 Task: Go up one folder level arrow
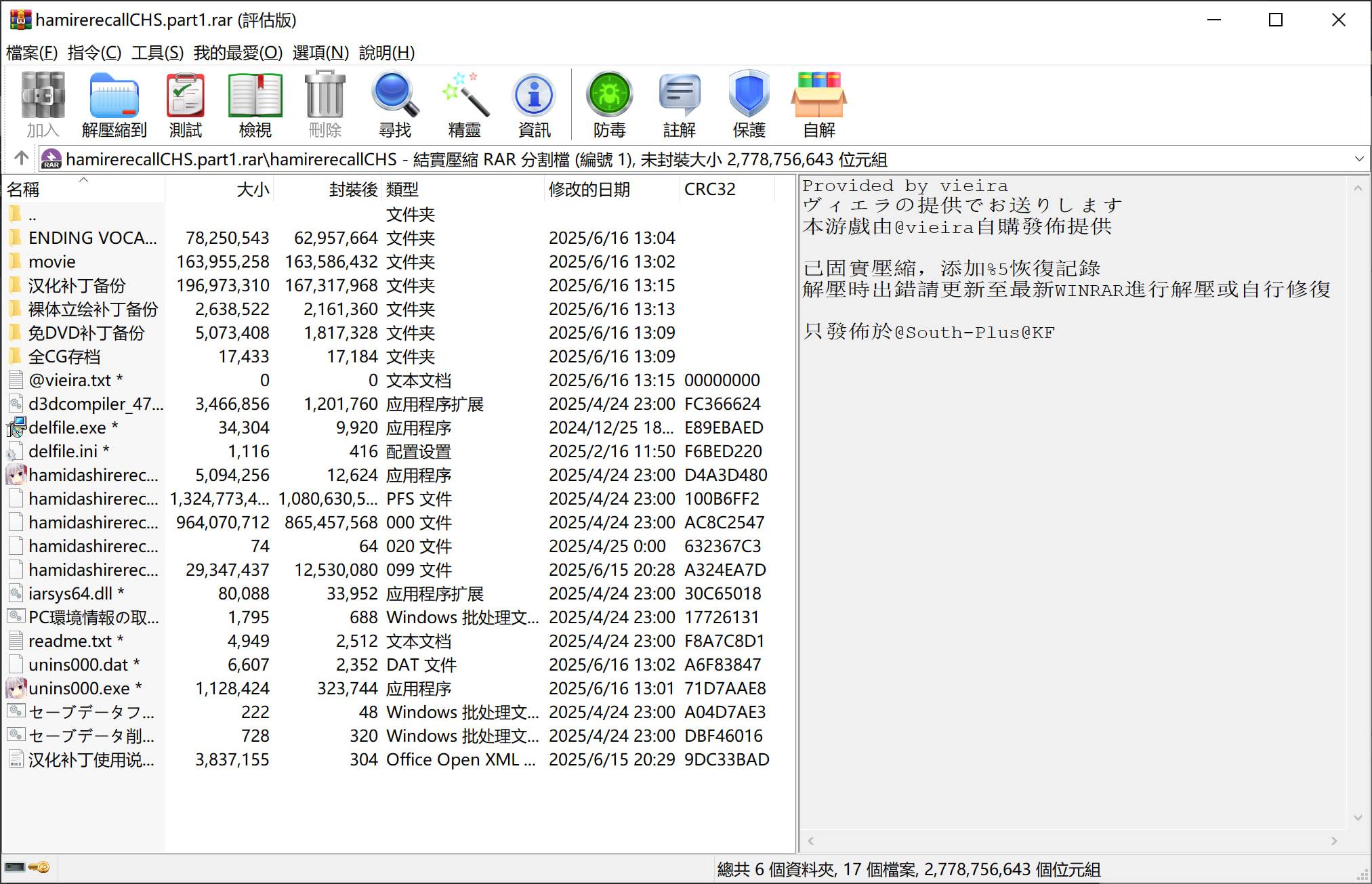[21, 159]
